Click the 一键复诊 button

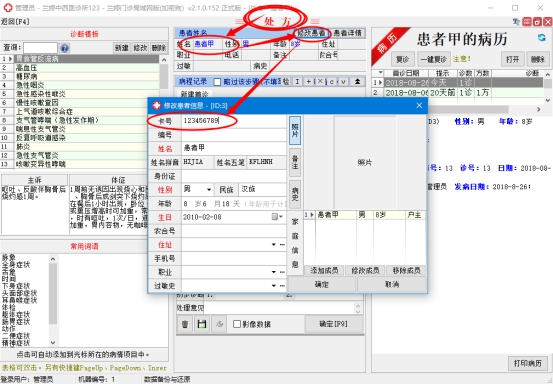click(433, 59)
